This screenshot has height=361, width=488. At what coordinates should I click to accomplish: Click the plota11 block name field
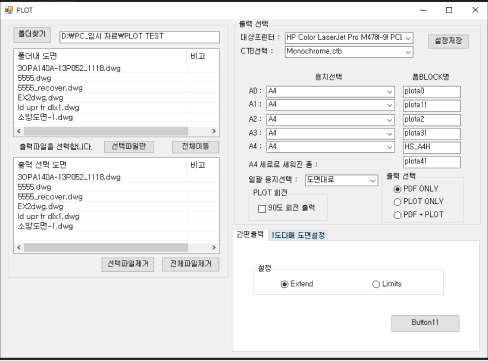(432, 105)
